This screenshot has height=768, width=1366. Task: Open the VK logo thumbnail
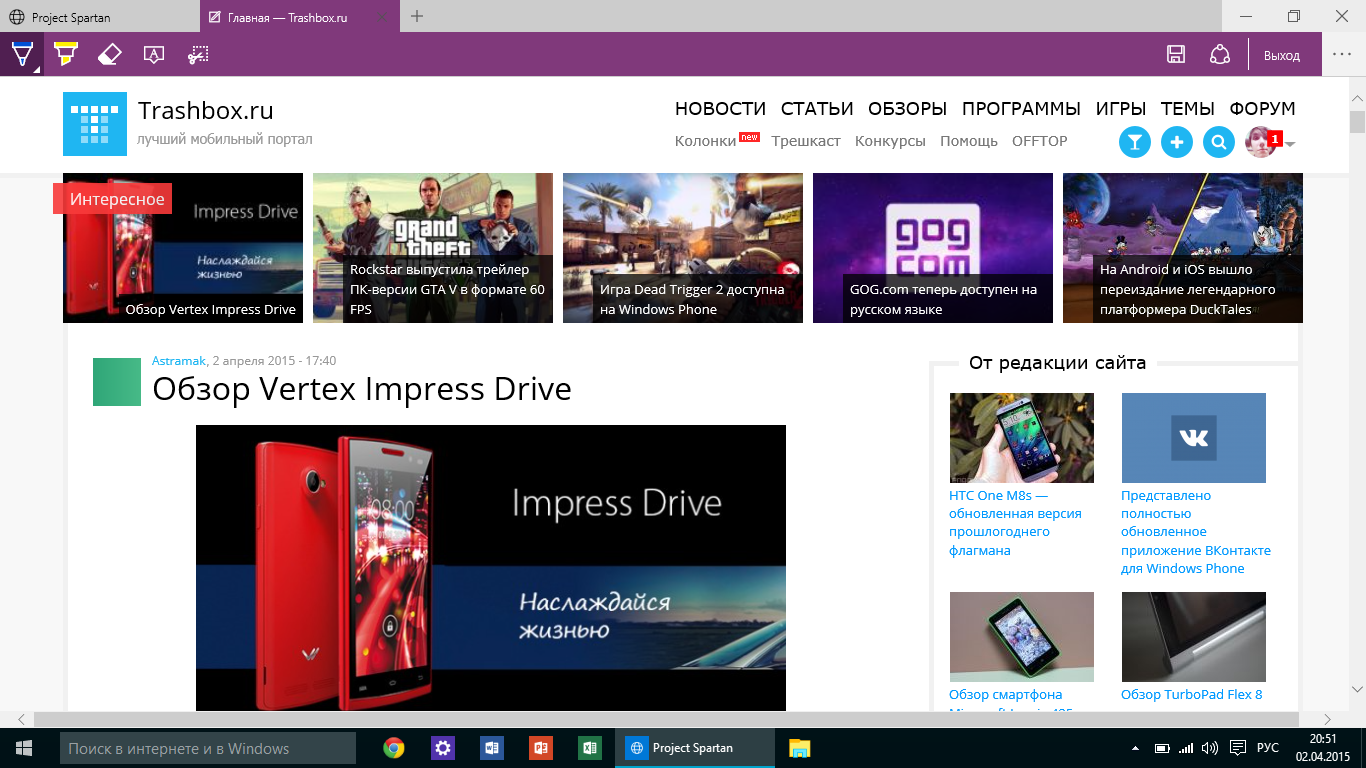click(x=1193, y=438)
